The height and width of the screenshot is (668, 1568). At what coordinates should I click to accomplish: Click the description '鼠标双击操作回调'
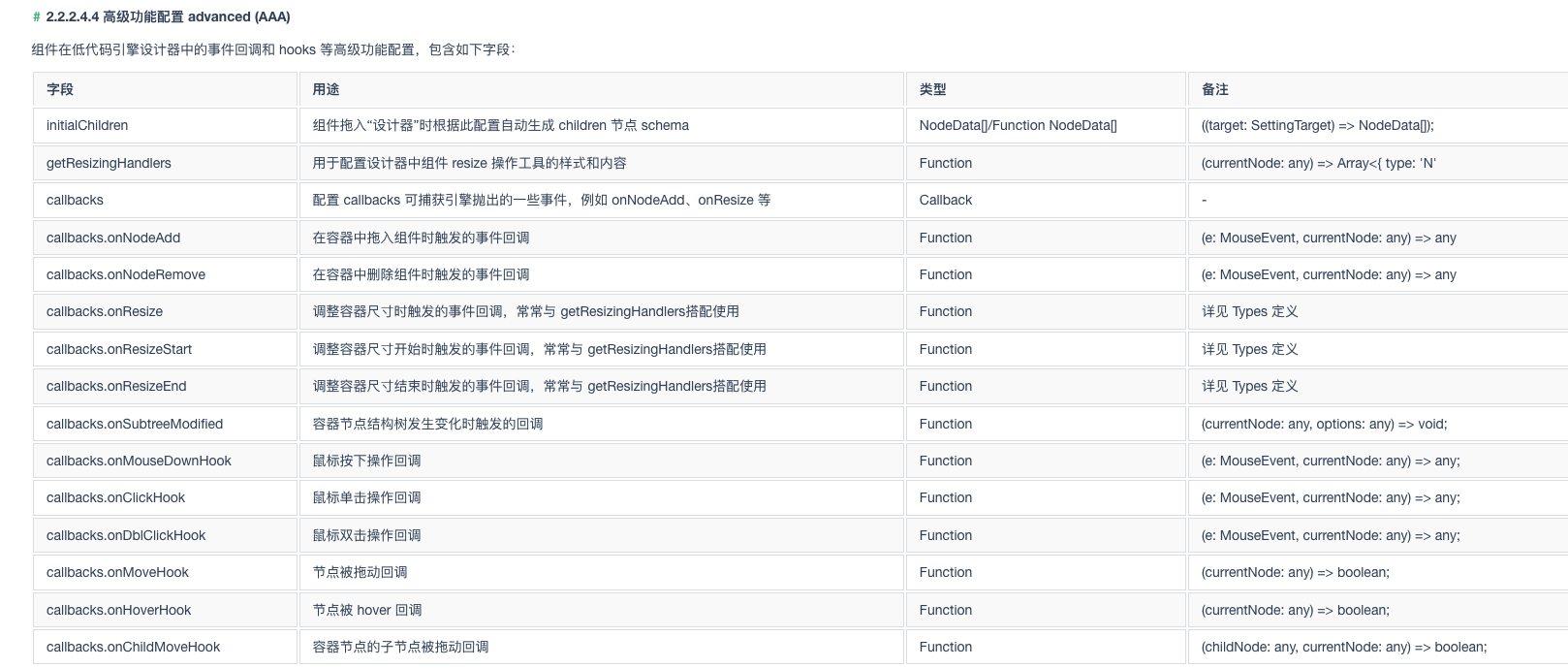(x=366, y=535)
